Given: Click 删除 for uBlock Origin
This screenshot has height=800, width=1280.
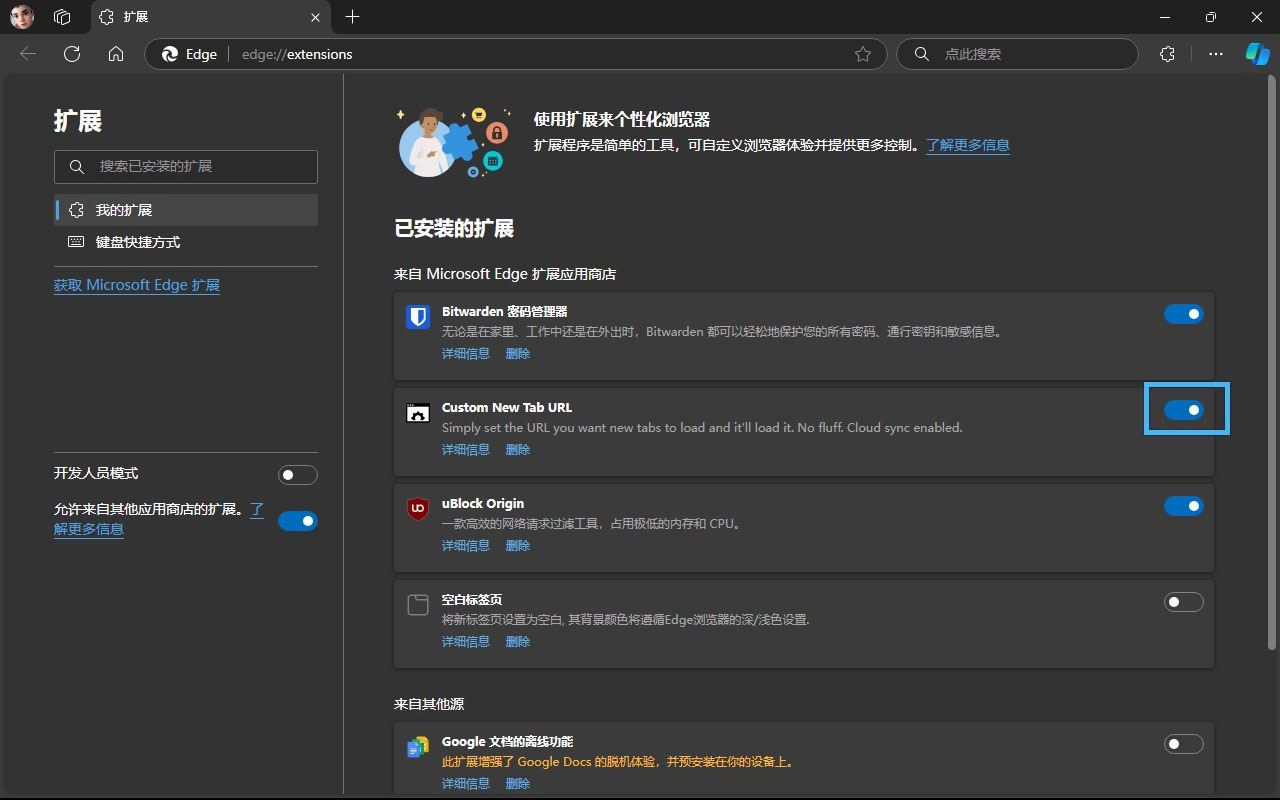Looking at the screenshot, I should coord(518,545).
